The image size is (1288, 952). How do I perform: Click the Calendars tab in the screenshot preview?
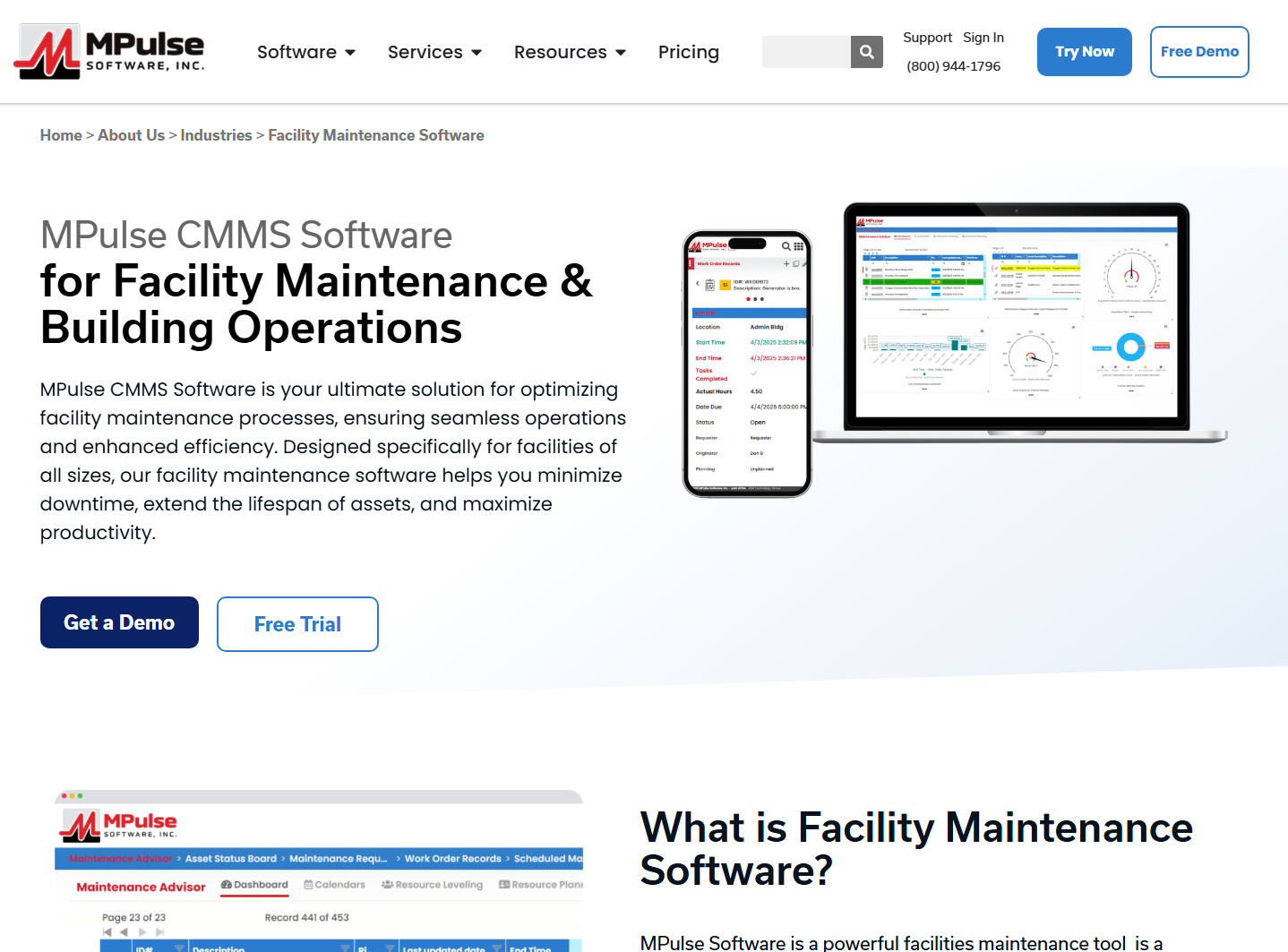pos(334,885)
